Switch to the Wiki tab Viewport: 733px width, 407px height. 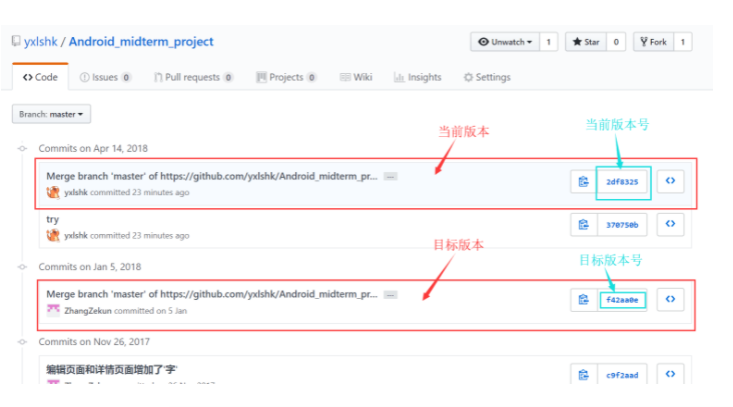point(356,77)
